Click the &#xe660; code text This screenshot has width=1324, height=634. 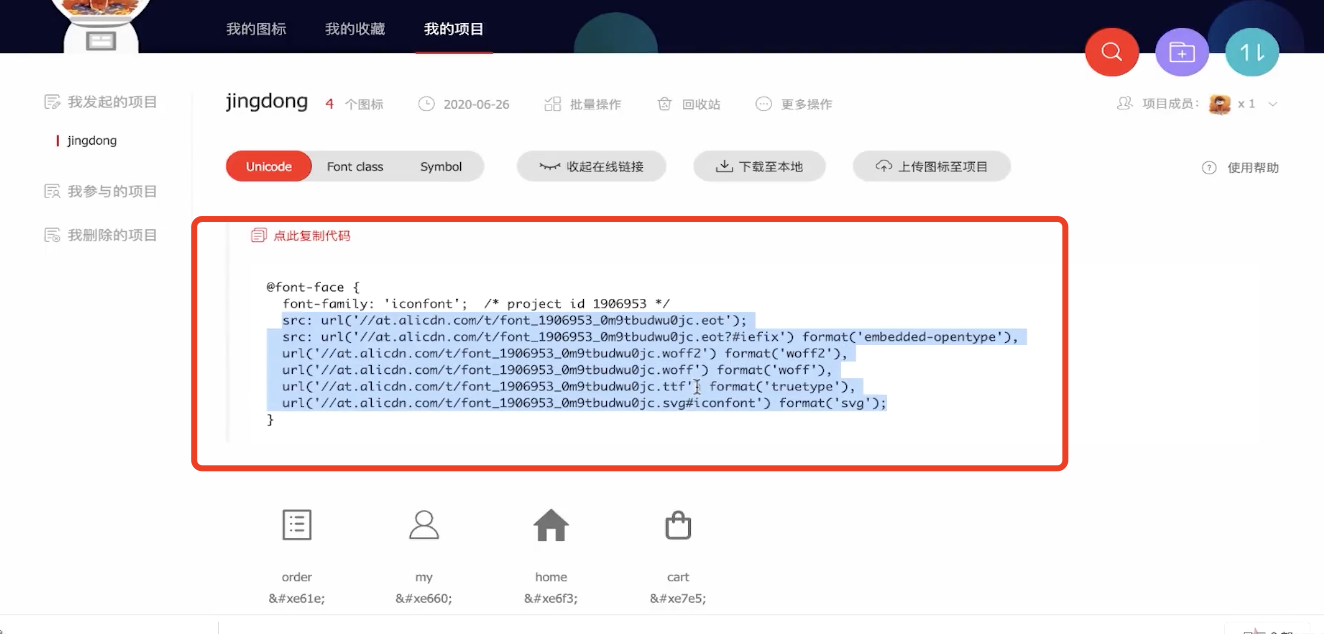(424, 598)
